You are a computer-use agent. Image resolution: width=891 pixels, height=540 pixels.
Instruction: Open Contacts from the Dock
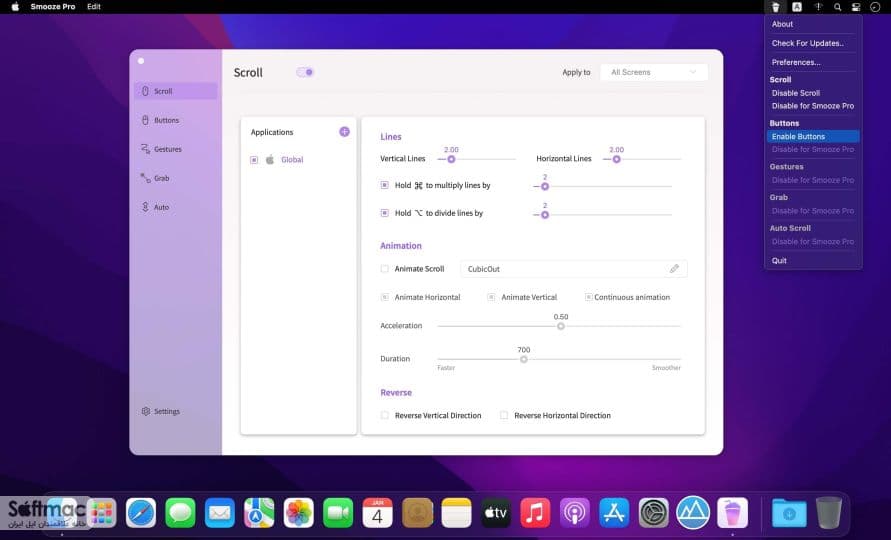(x=417, y=513)
